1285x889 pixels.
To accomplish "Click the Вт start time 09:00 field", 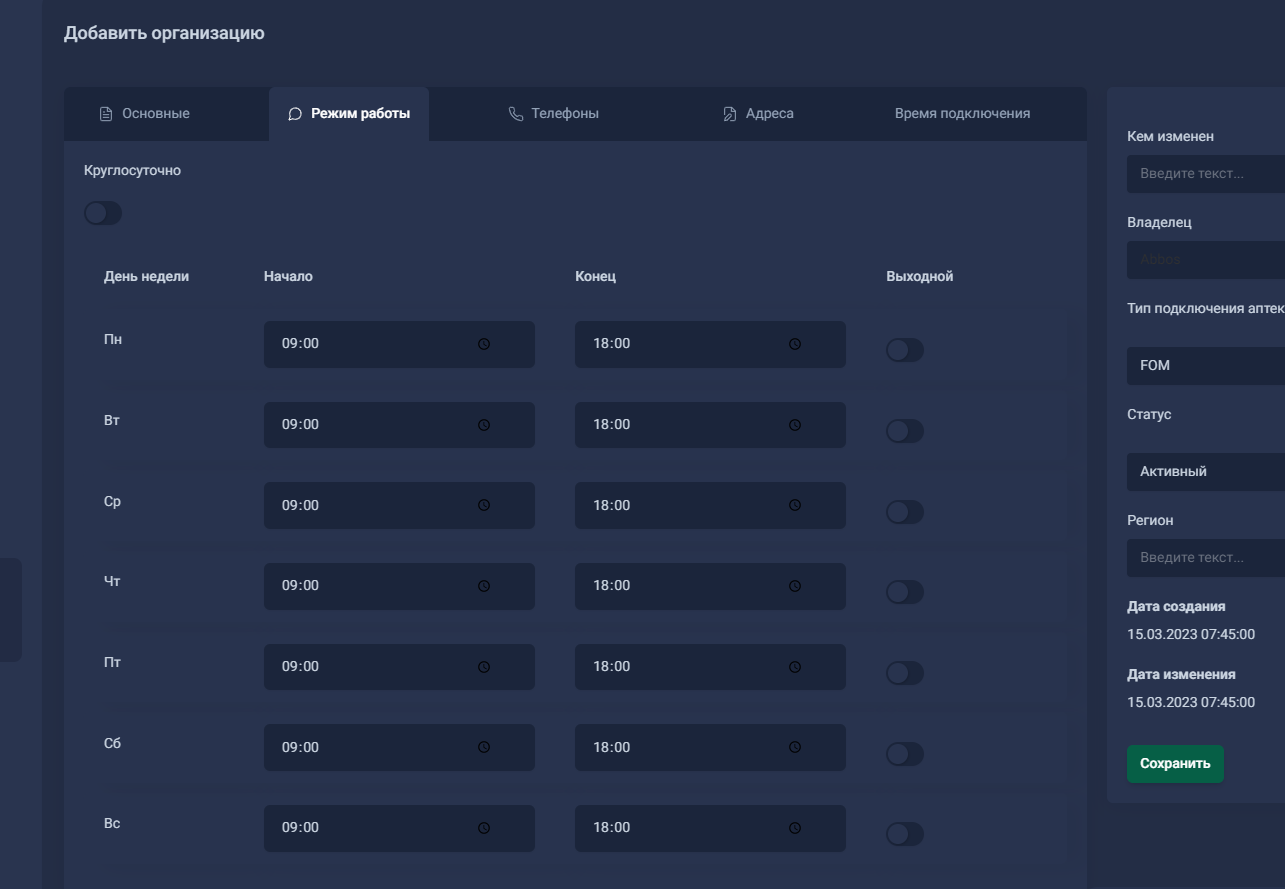I will point(399,425).
